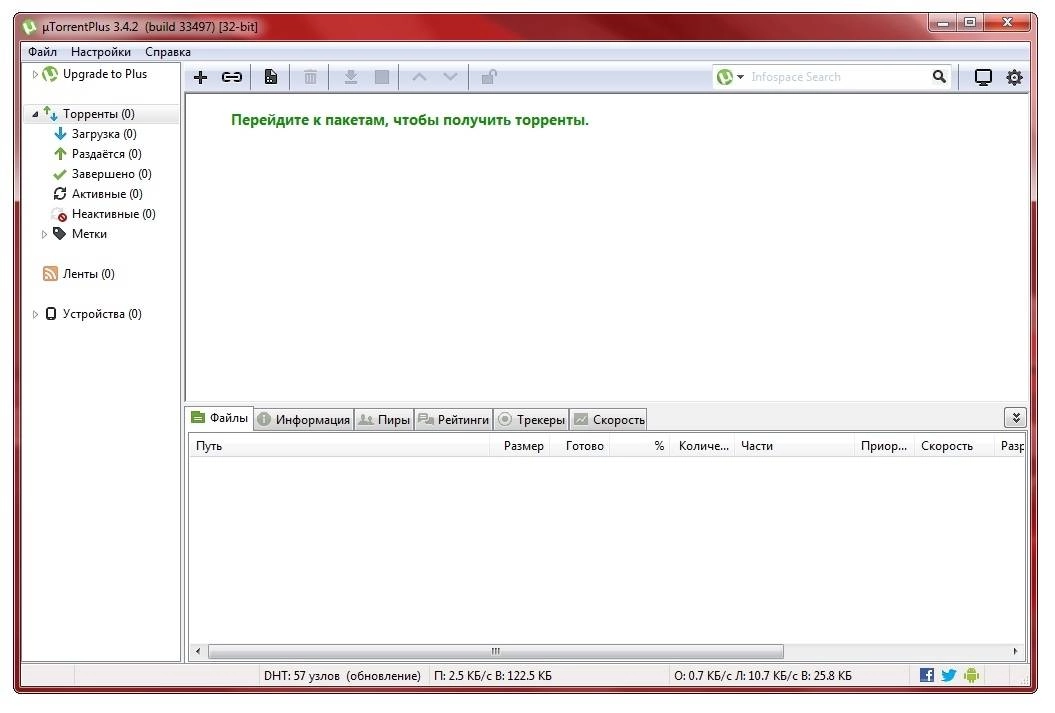Click the Метки tag icon
Image resolution: width=1055 pixels, height=713 pixels.
tap(60, 233)
